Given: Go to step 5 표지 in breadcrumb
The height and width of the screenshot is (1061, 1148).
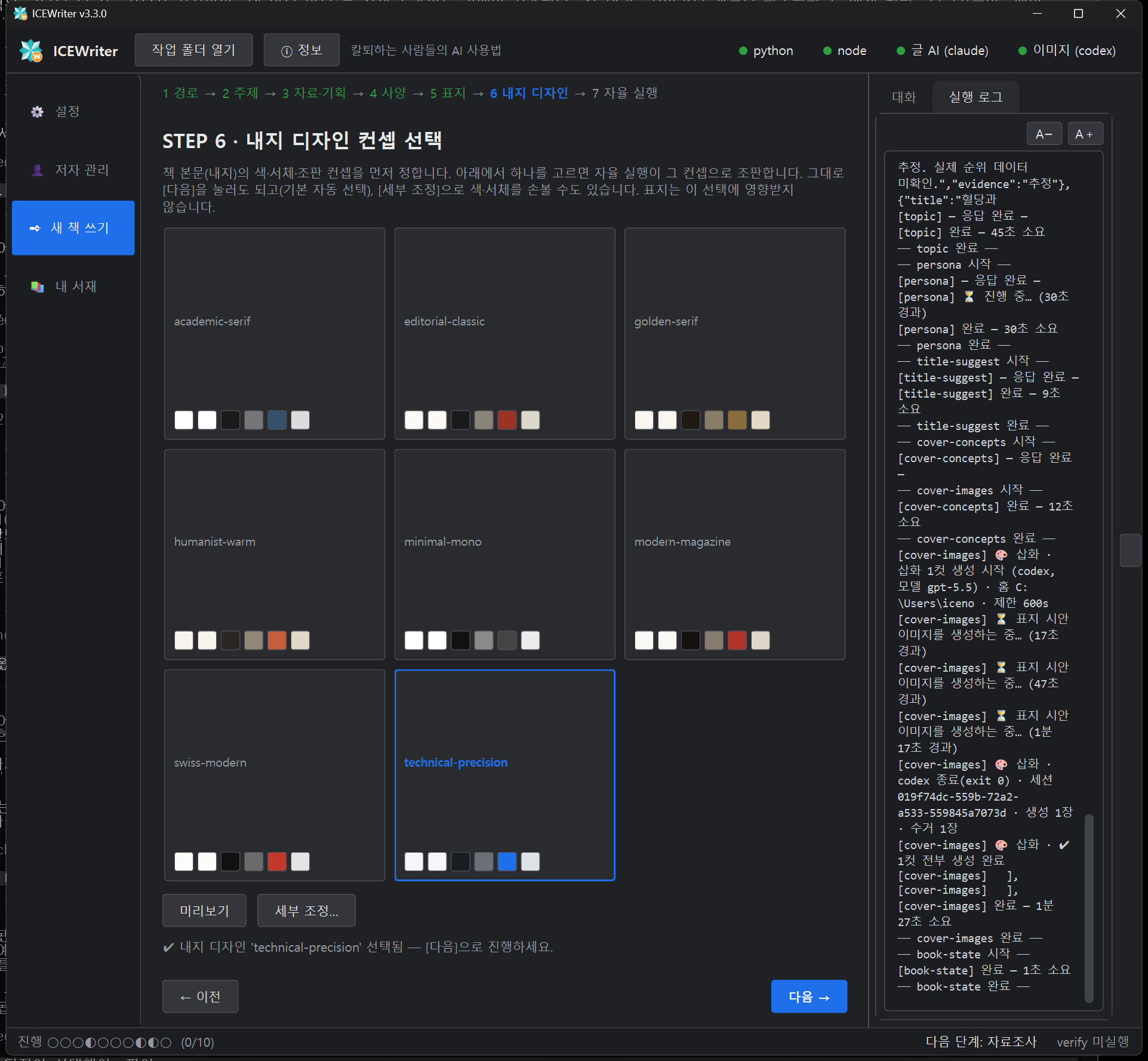Looking at the screenshot, I should [448, 93].
